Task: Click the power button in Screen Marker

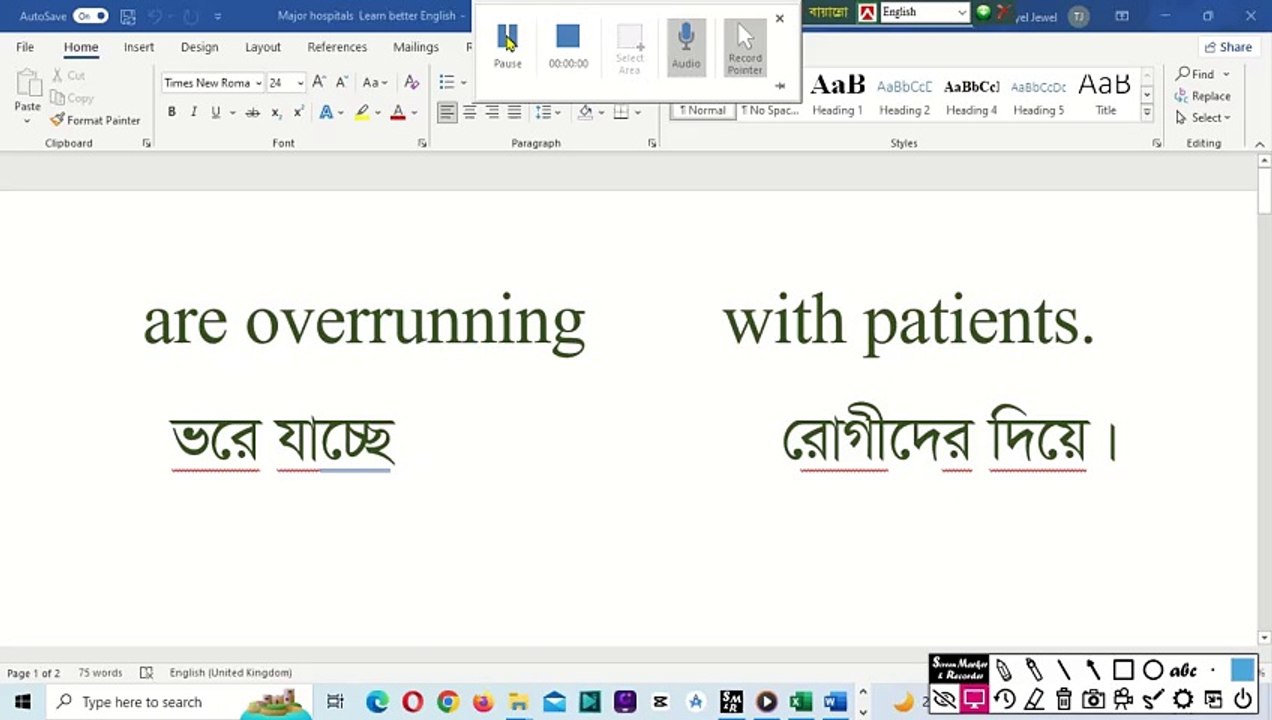Action: coord(1243,700)
